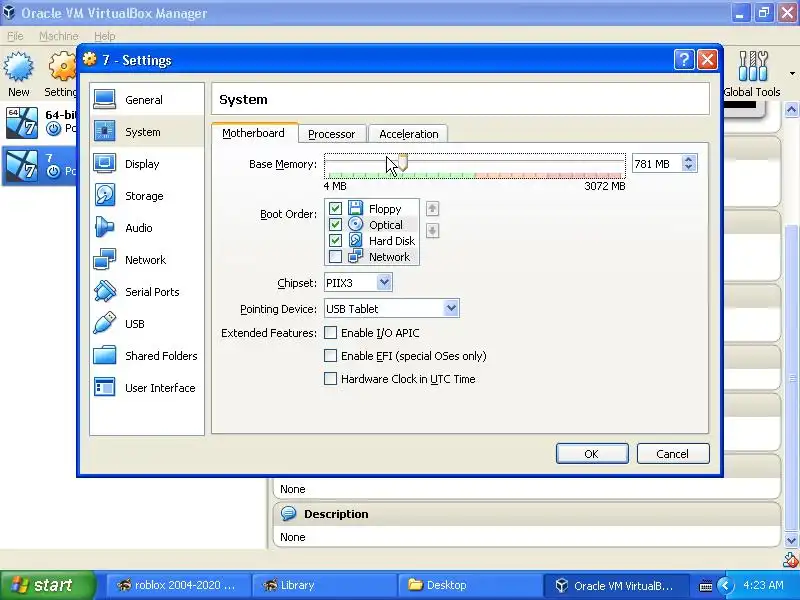
Task: Enable I/O APIC checkbox
Action: [x=331, y=333]
